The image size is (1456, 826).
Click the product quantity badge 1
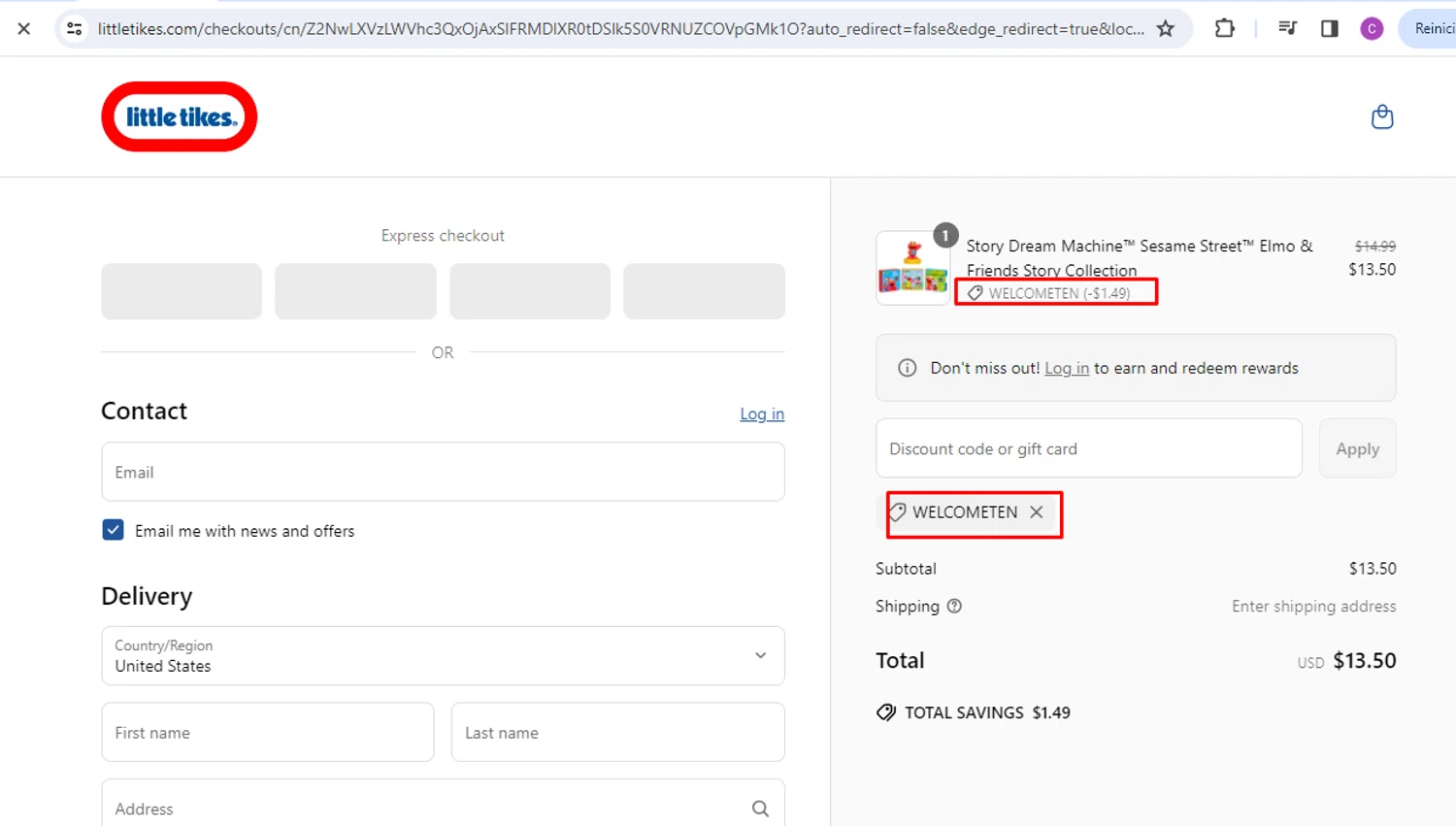pos(945,235)
